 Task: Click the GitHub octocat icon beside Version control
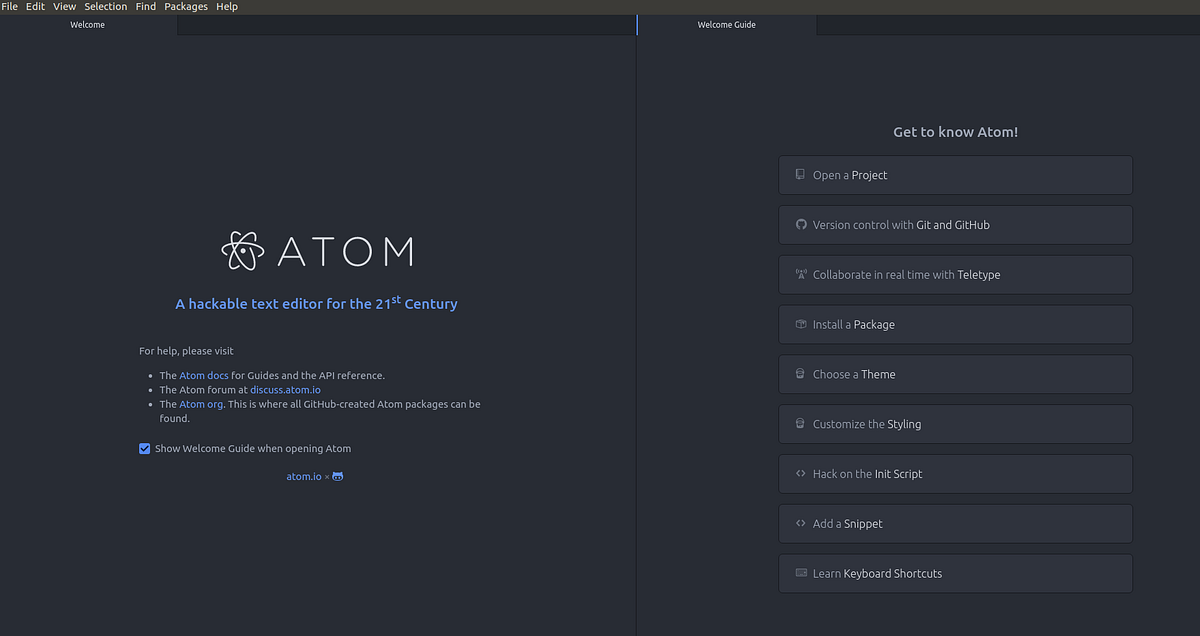pos(800,224)
